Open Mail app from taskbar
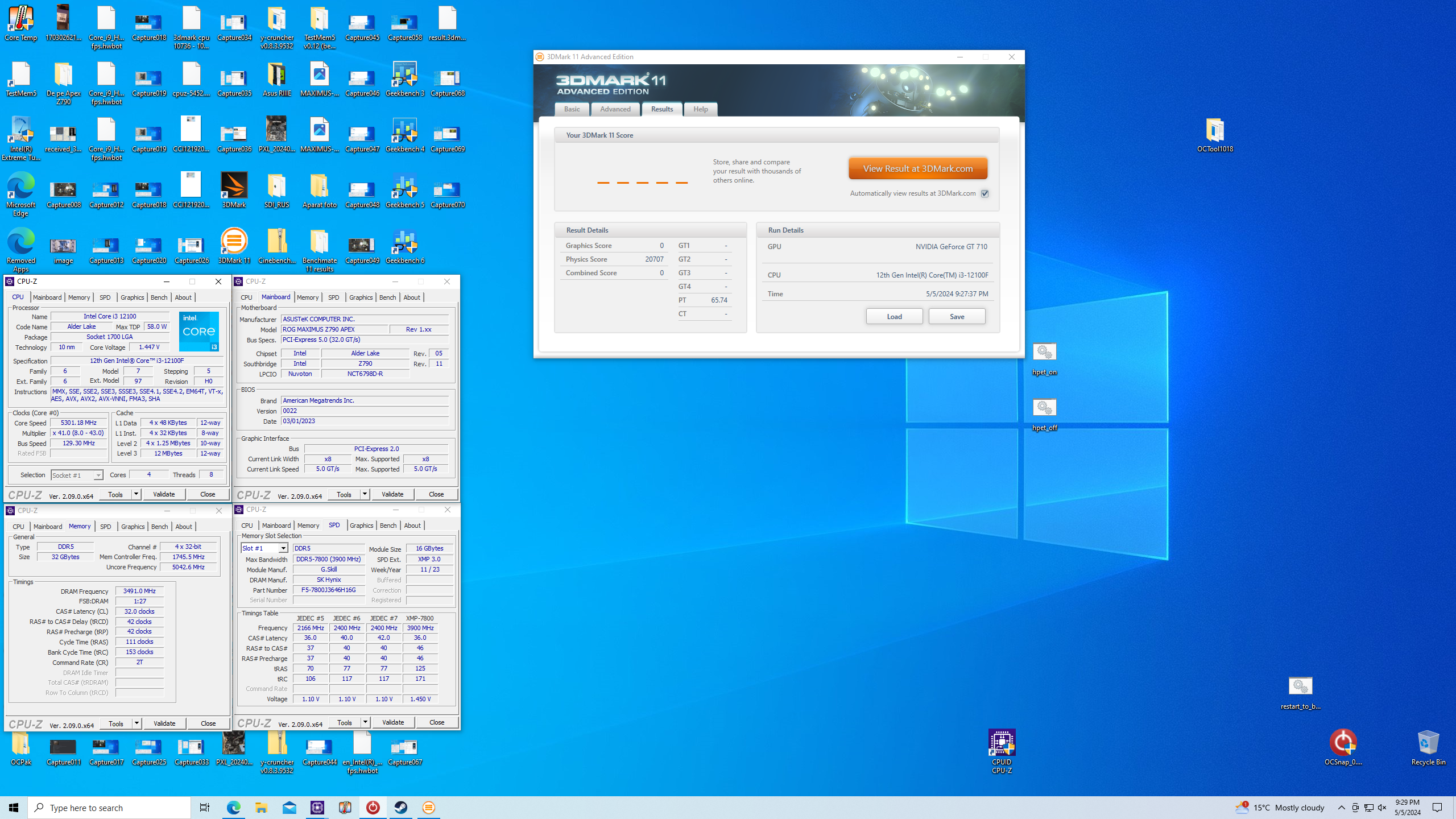This screenshot has height=819, width=1456. [289, 808]
